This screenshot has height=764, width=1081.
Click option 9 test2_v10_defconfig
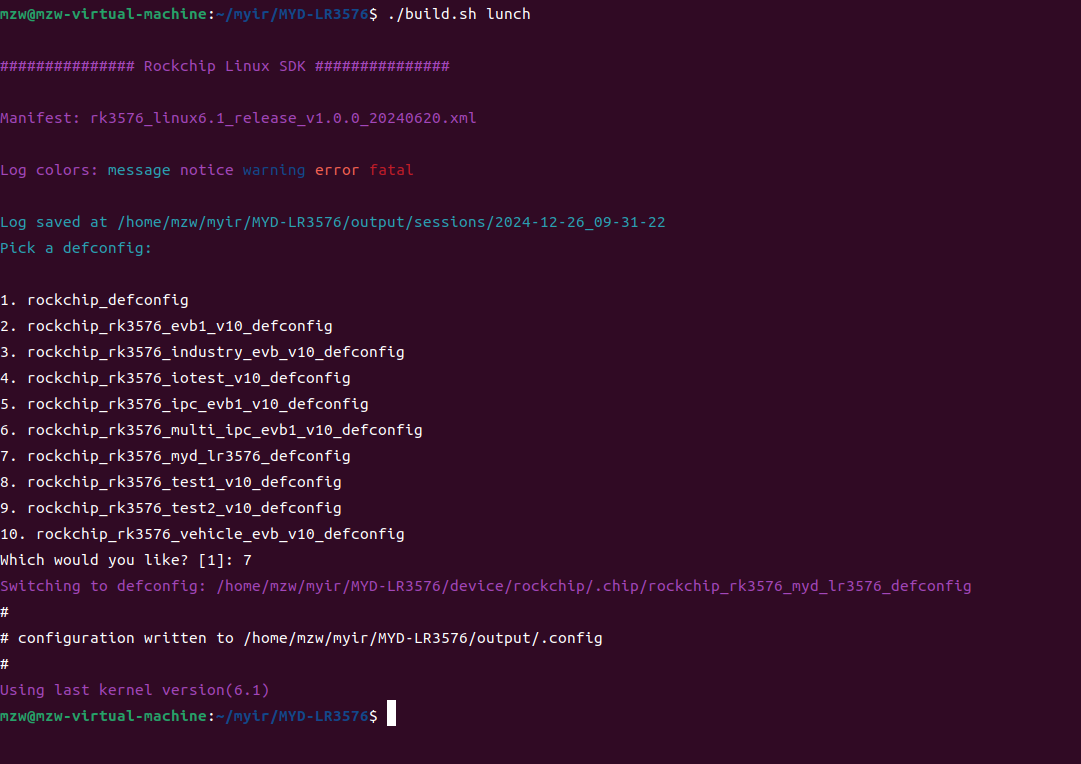point(171,508)
